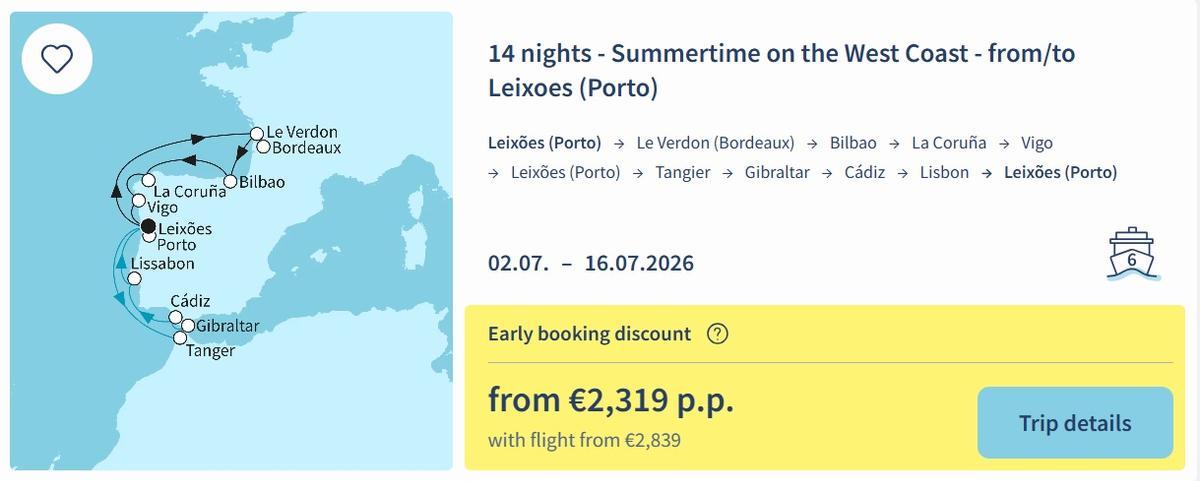Click Tanger port marker on map
This screenshot has width=1200, height=481.
tap(180, 338)
